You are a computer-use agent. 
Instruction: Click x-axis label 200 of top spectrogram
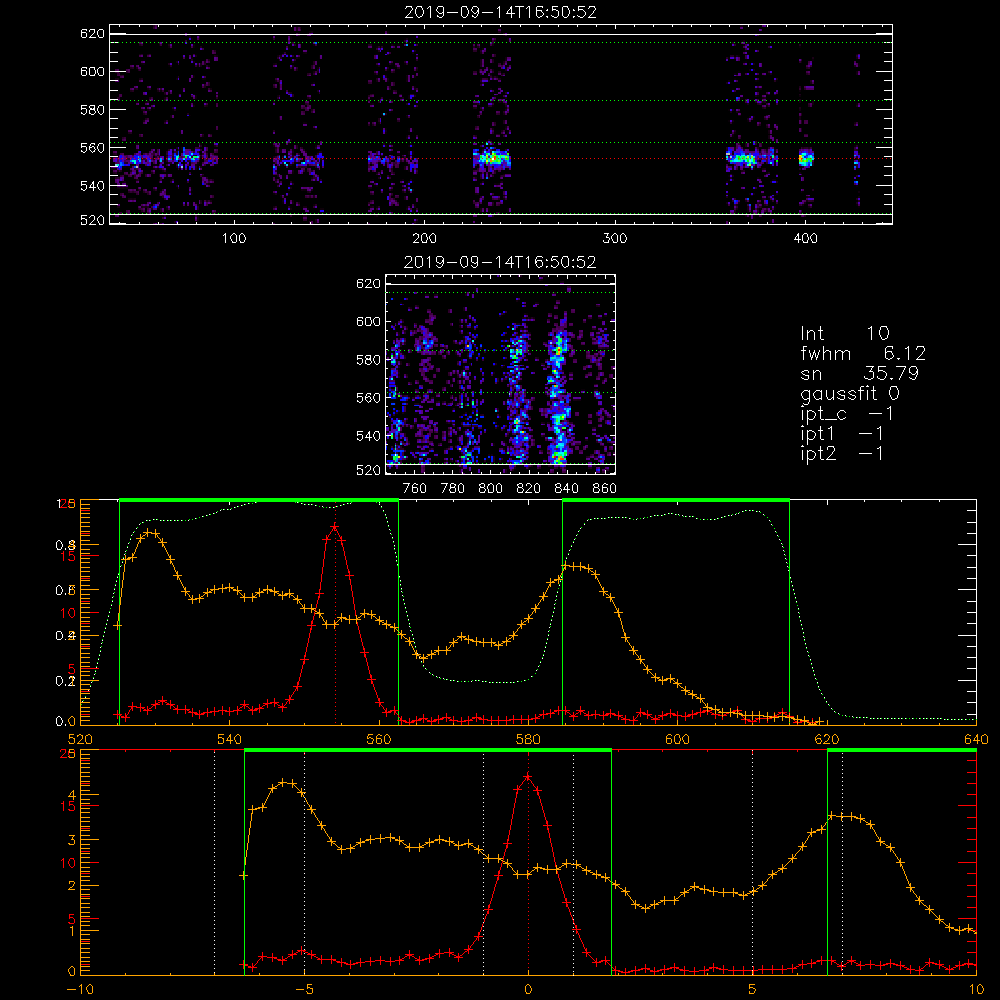coord(425,238)
